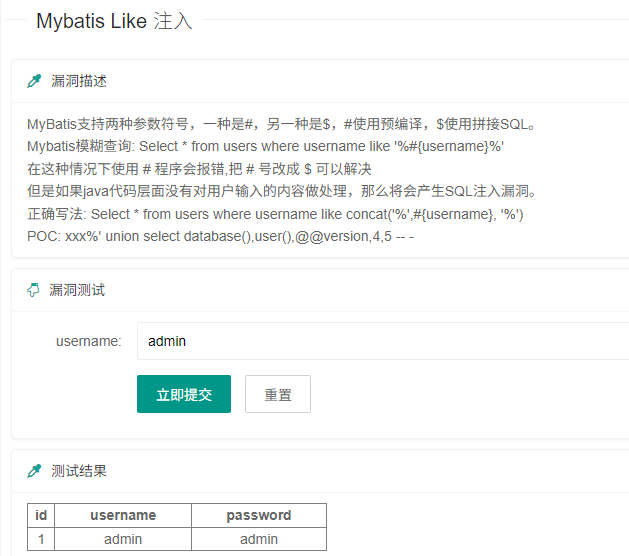Select the 测试结果 section heading
Image resolution: width=629 pixels, height=556 pixels.
coord(78,471)
